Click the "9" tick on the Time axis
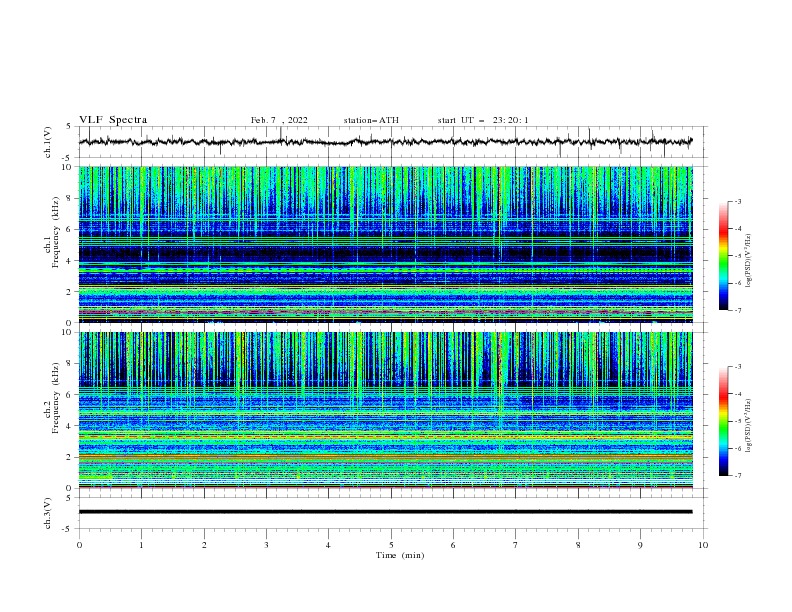 [640, 545]
